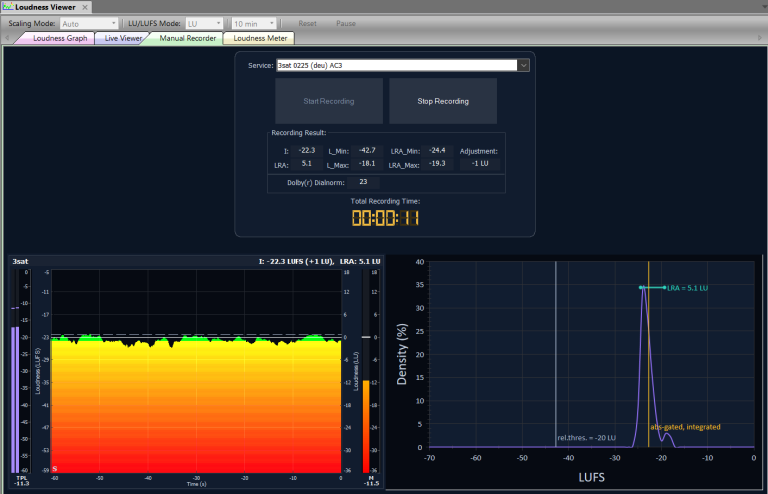Image resolution: width=768 pixels, height=494 pixels.
Task: Click the I value -22.3
Action: click(307, 151)
